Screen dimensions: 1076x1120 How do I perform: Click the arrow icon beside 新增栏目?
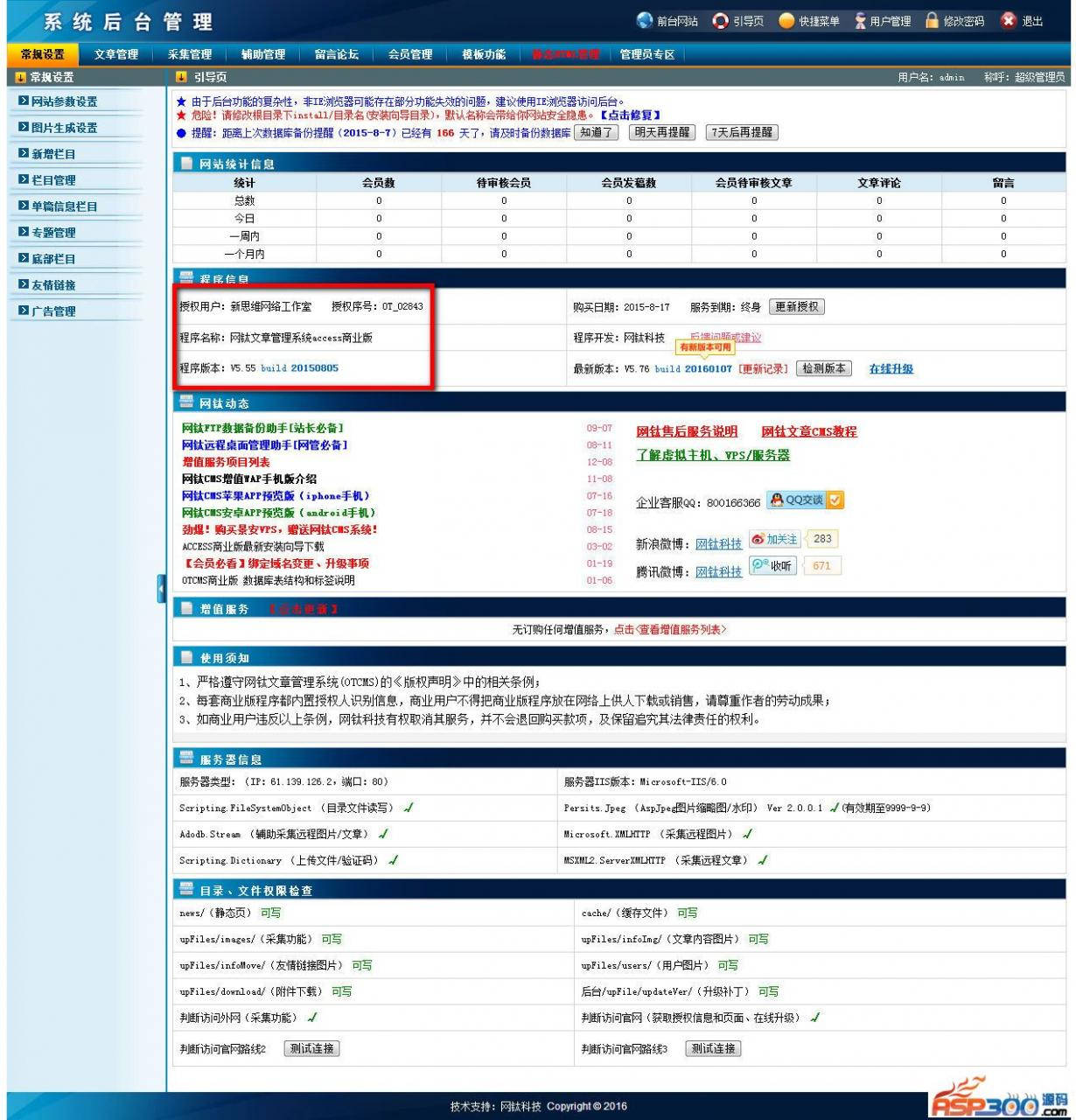tap(24, 154)
